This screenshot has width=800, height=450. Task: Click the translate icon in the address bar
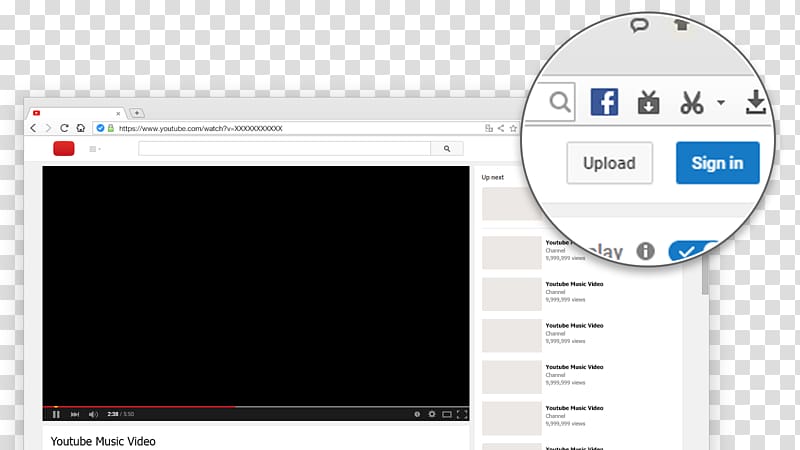pos(489,128)
